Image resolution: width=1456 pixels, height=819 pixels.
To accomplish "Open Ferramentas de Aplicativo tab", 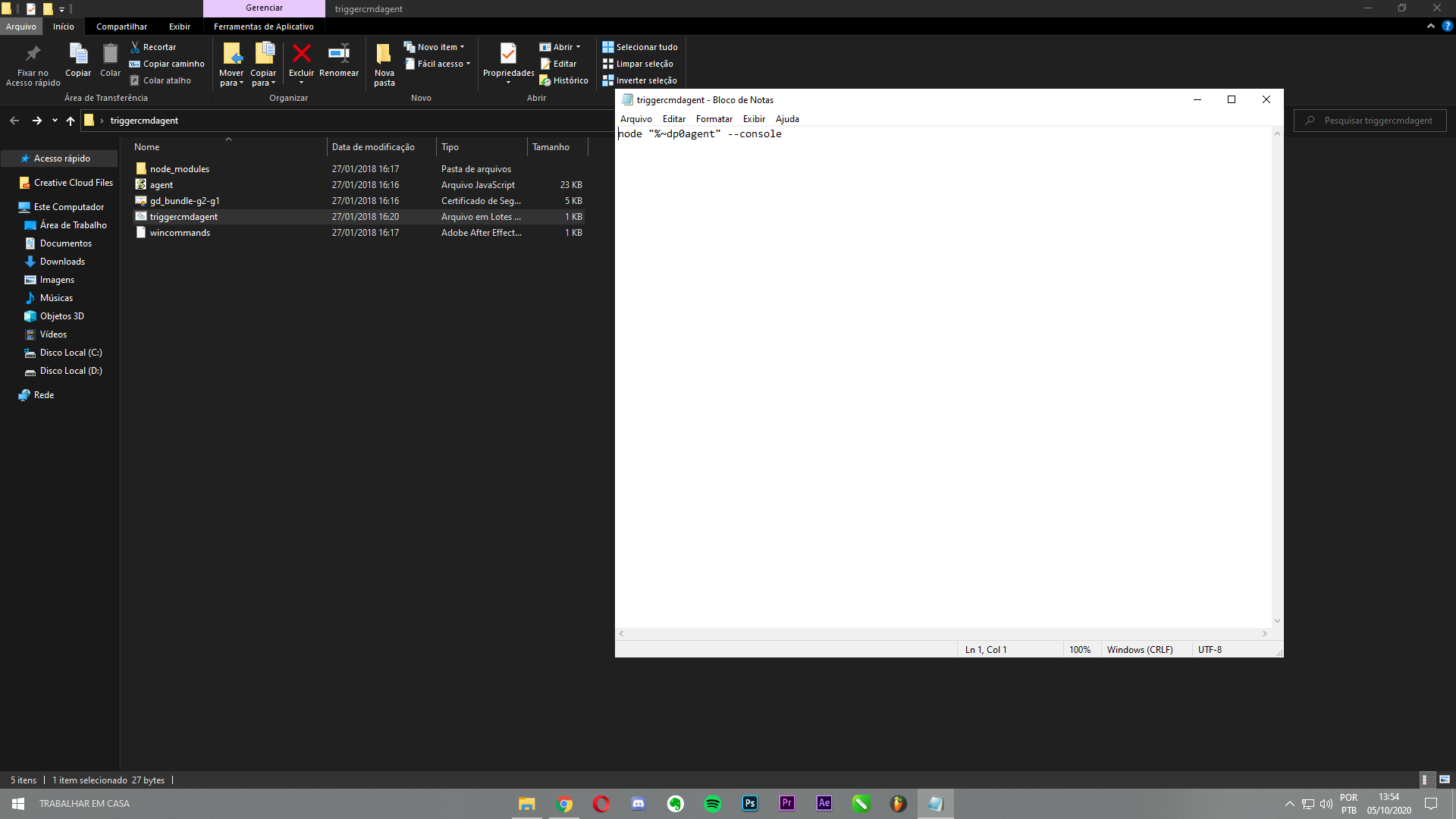I will [263, 27].
